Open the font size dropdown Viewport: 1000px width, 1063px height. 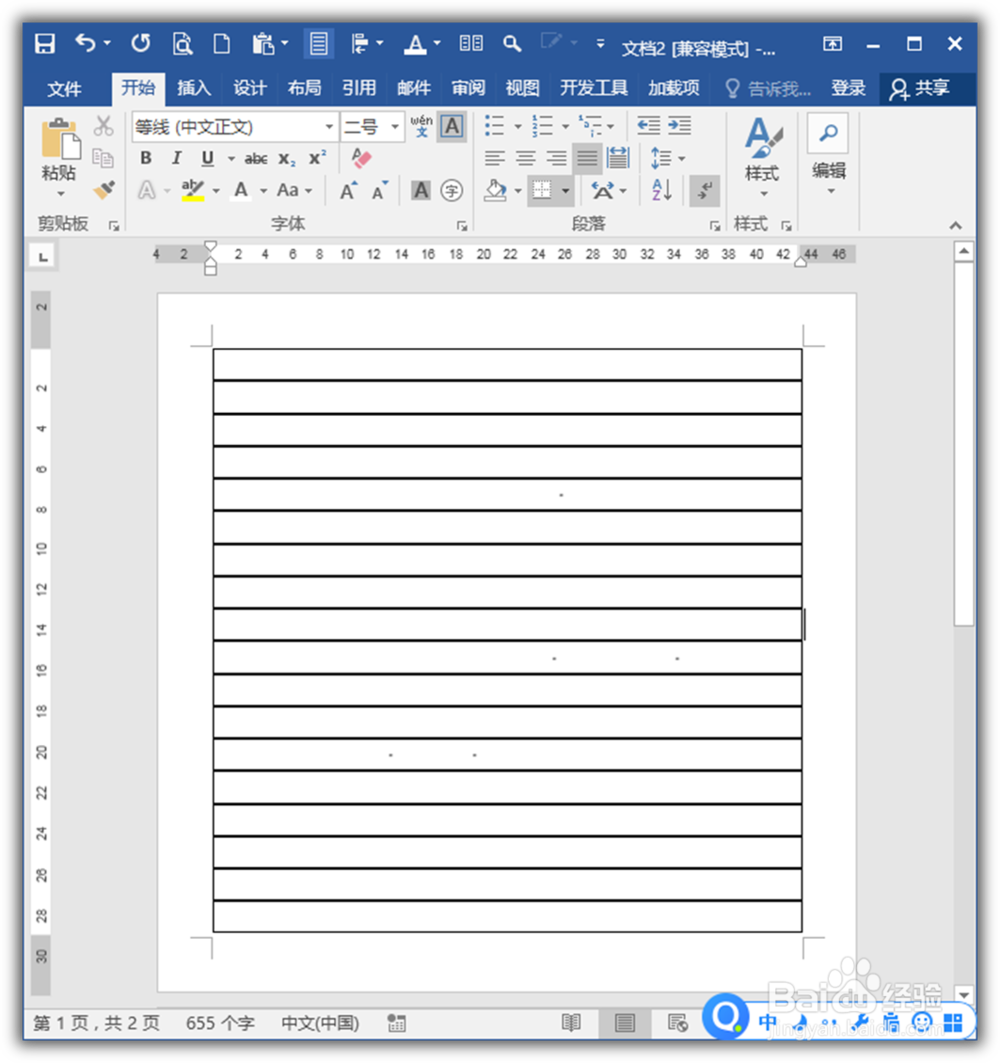(395, 127)
